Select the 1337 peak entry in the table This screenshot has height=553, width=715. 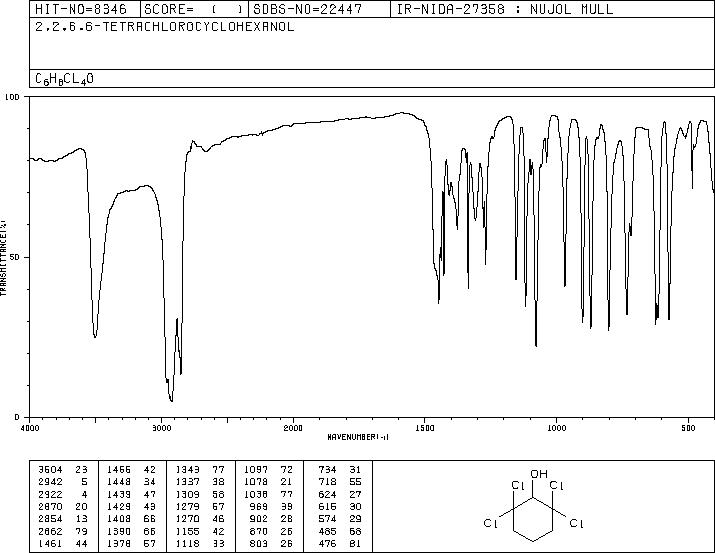(200, 482)
